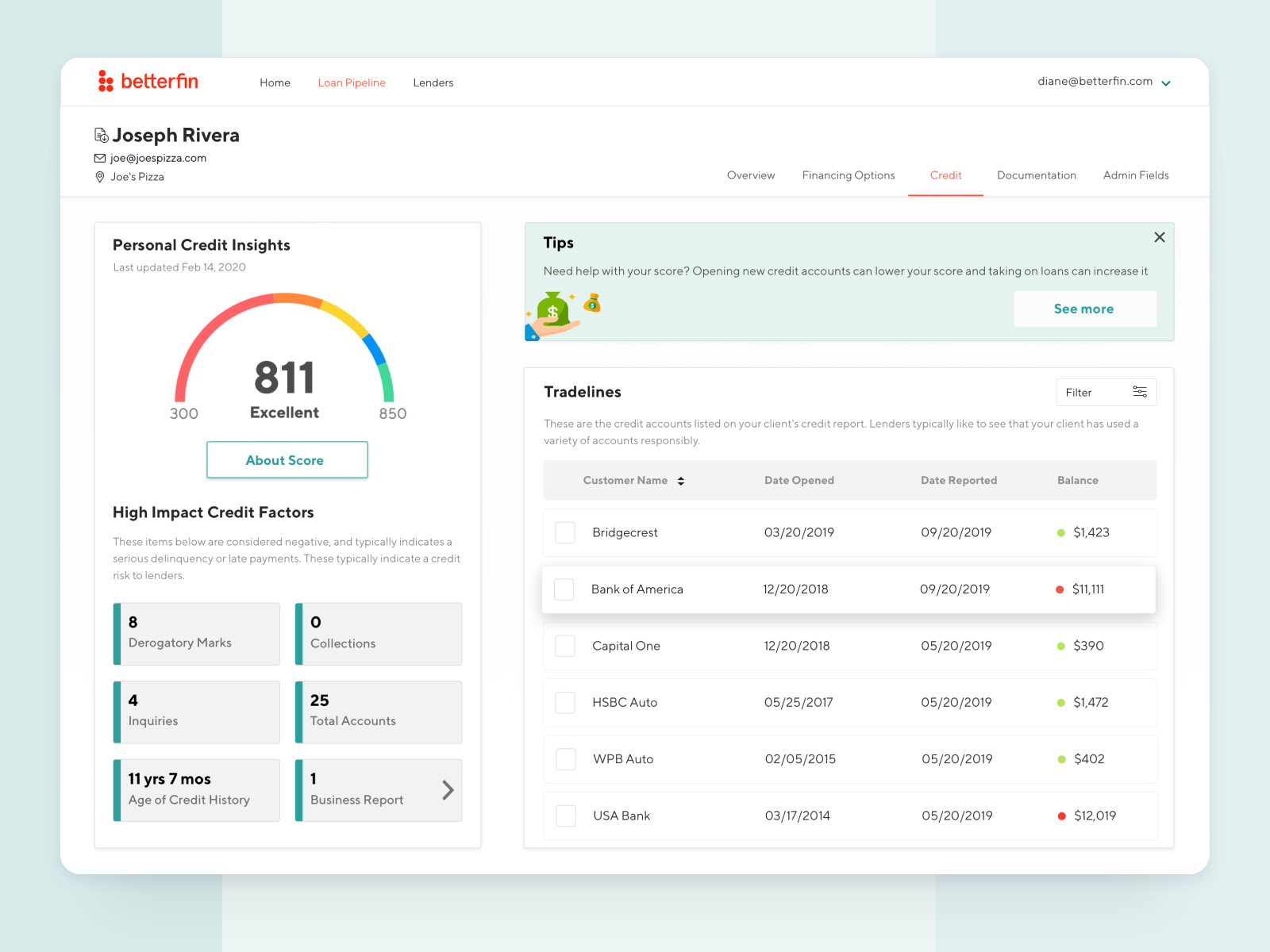Click the About Score button
The height and width of the screenshot is (952, 1270).
click(287, 460)
